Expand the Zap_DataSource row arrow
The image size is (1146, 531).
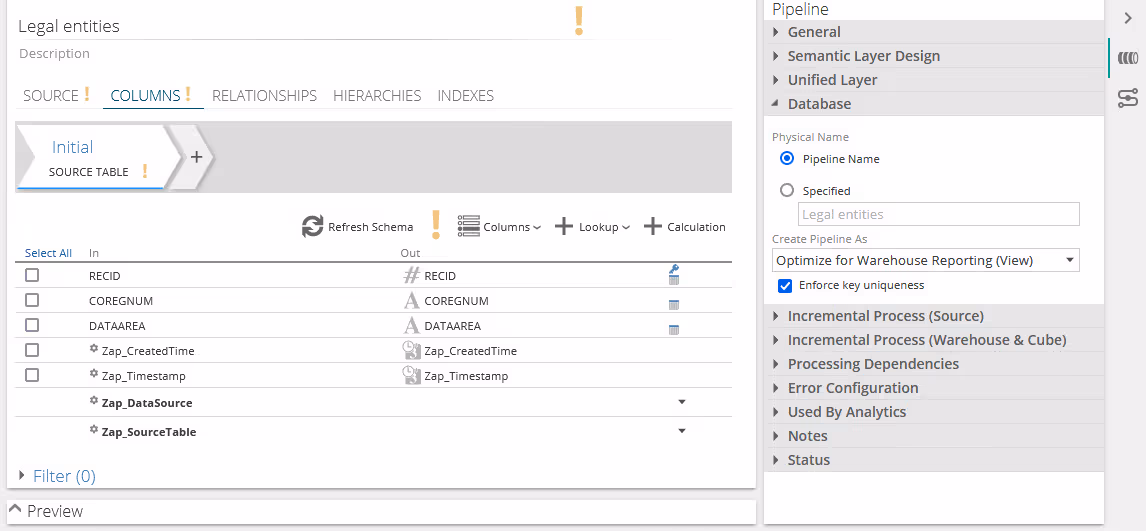682,402
